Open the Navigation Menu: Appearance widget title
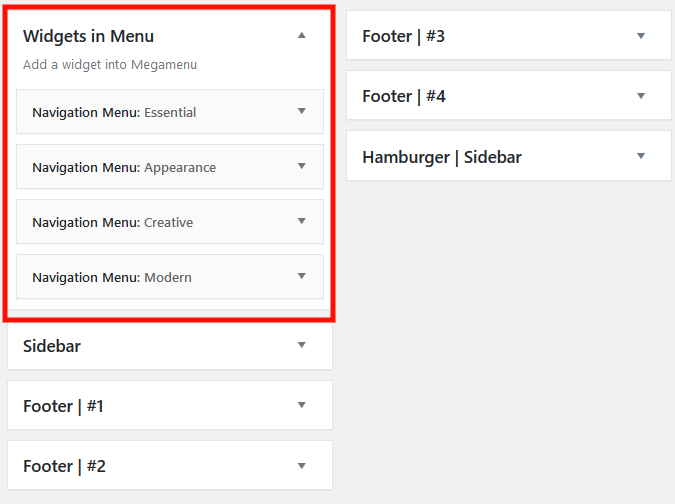 point(124,167)
